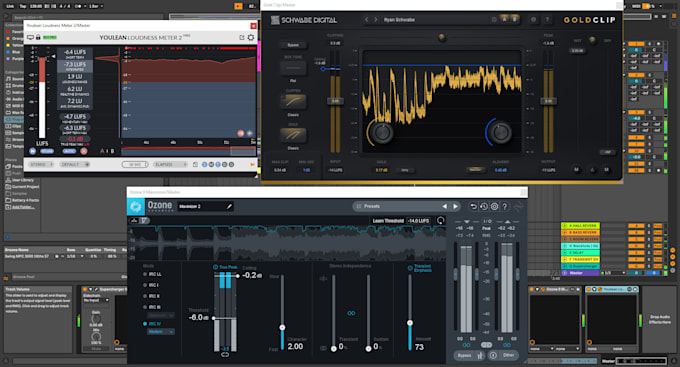The width and height of the screenshot is (680, 367).
Task: Click the -14.0 LUFS target field
Action: coord(418,221)
